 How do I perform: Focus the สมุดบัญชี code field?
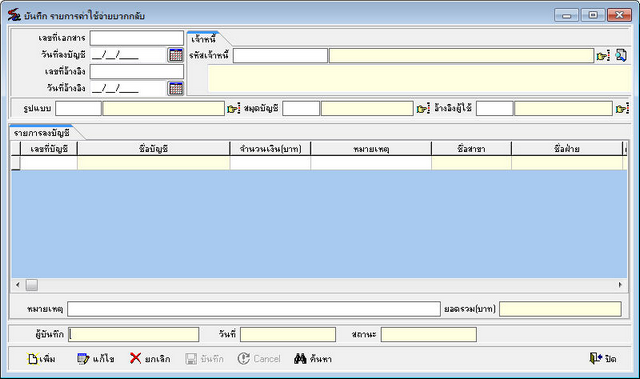tap(301, 109)
